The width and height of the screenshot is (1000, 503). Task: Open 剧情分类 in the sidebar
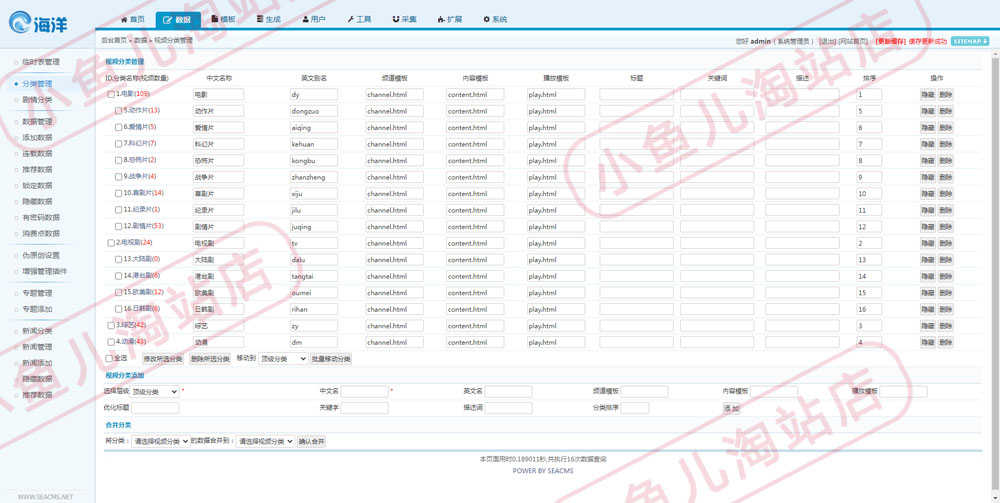click(x=37, y=99)
